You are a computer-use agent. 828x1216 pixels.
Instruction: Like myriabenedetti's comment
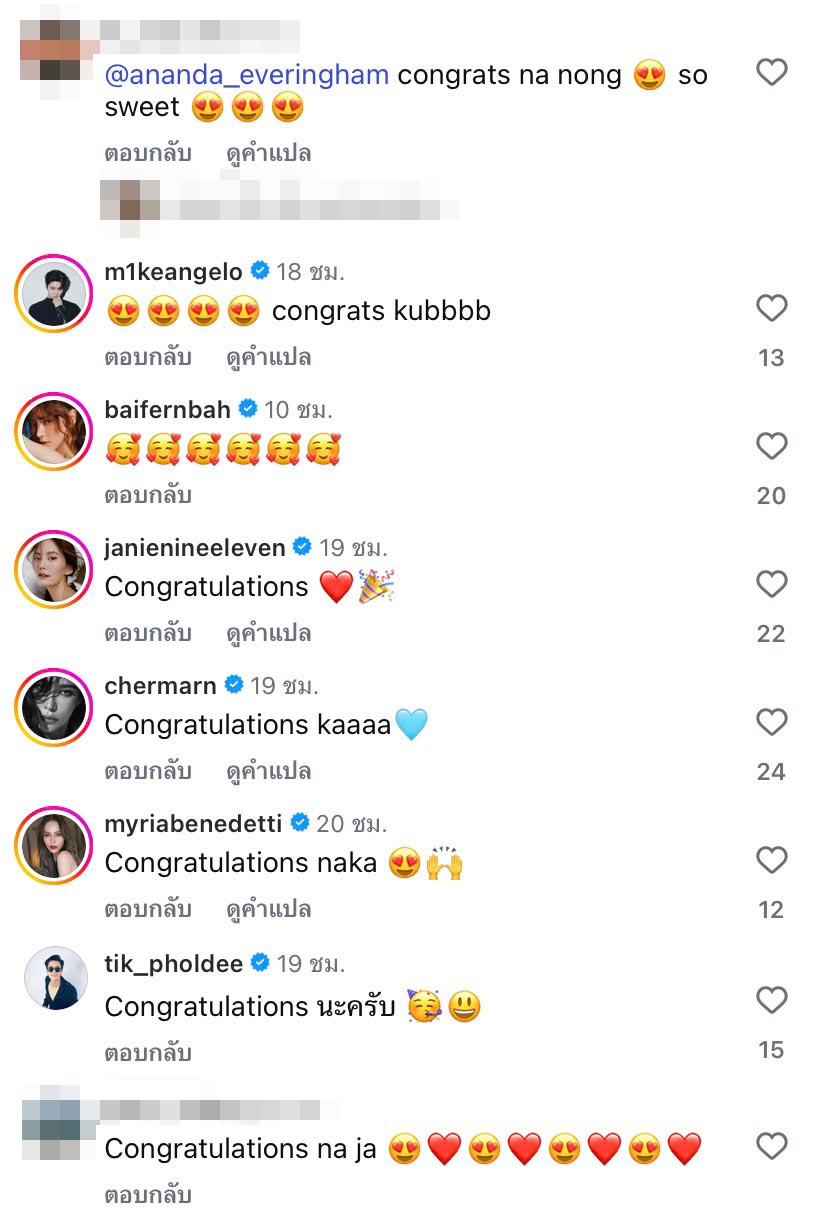click(x=771, y=861)
